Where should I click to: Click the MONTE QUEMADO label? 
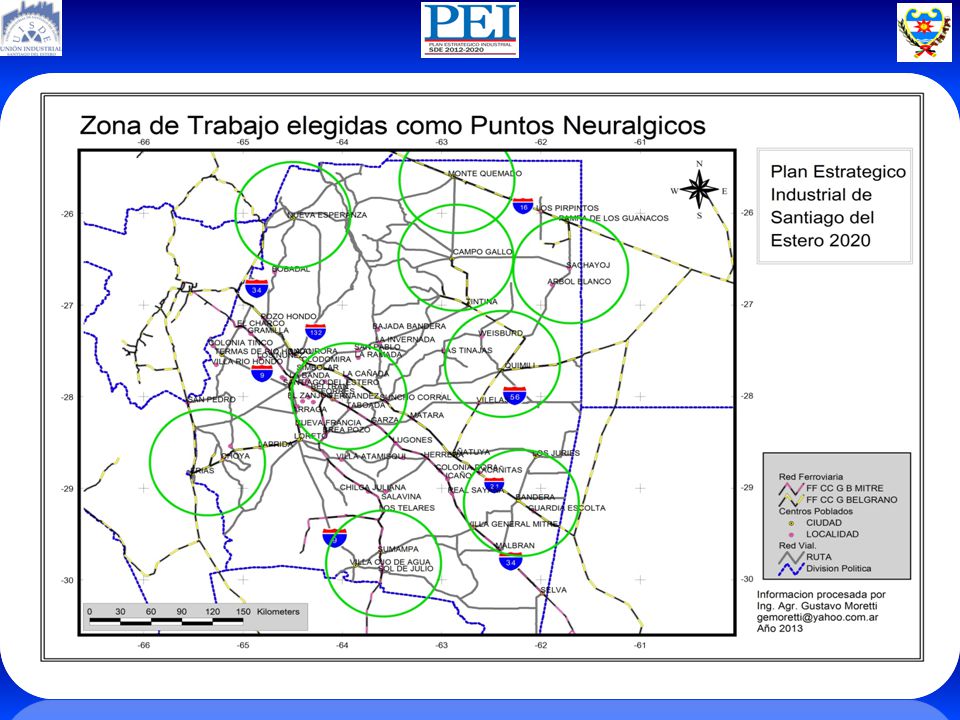point(485,173)
